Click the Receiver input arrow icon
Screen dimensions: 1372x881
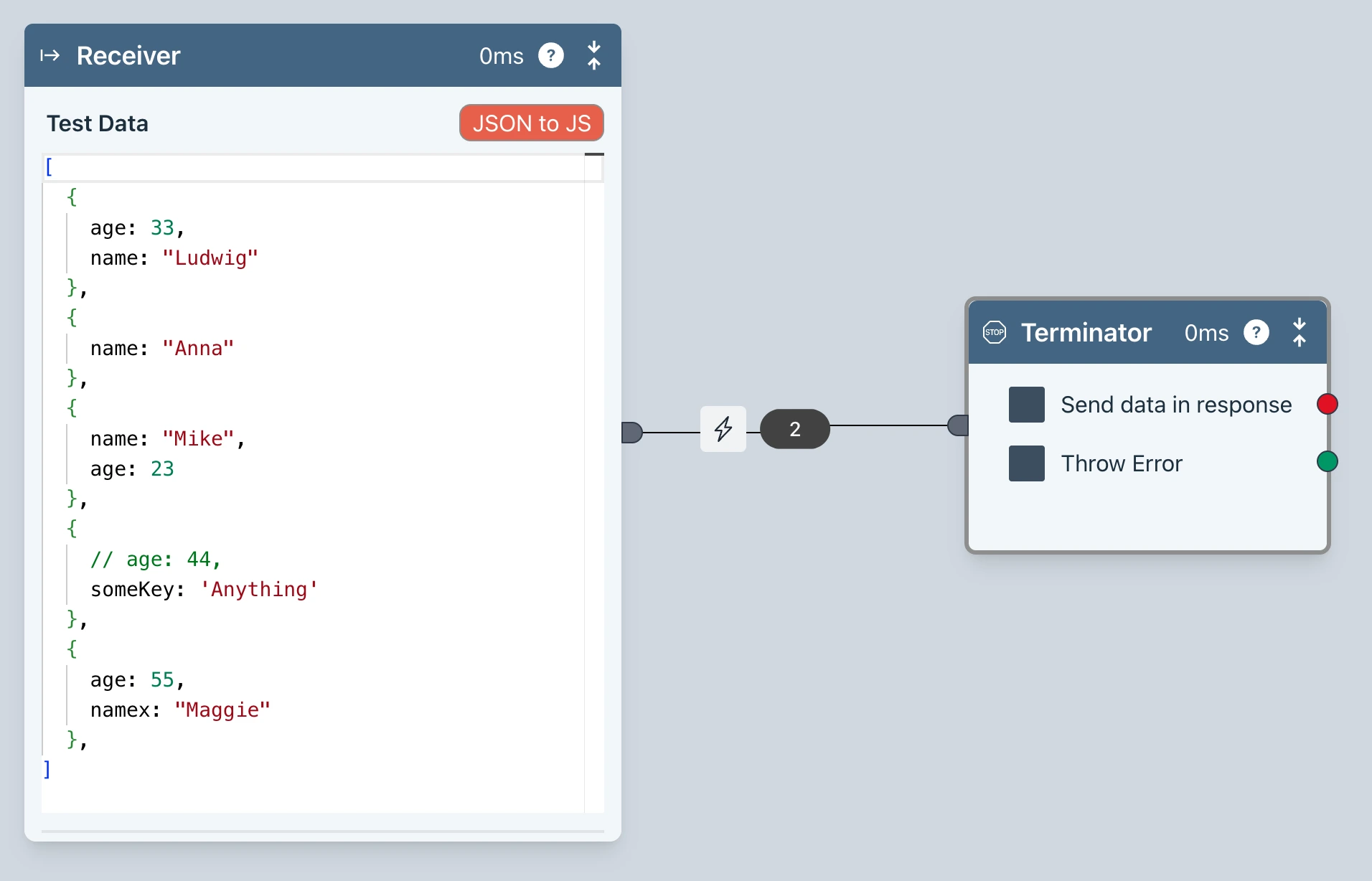point(50,56)
